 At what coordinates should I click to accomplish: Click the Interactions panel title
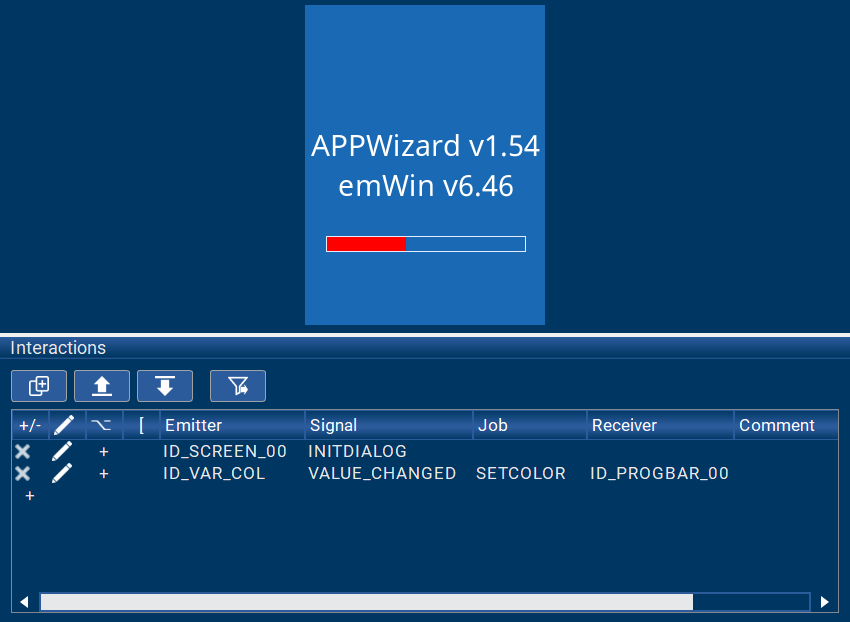pyautogui.click(x=58, y=348)
